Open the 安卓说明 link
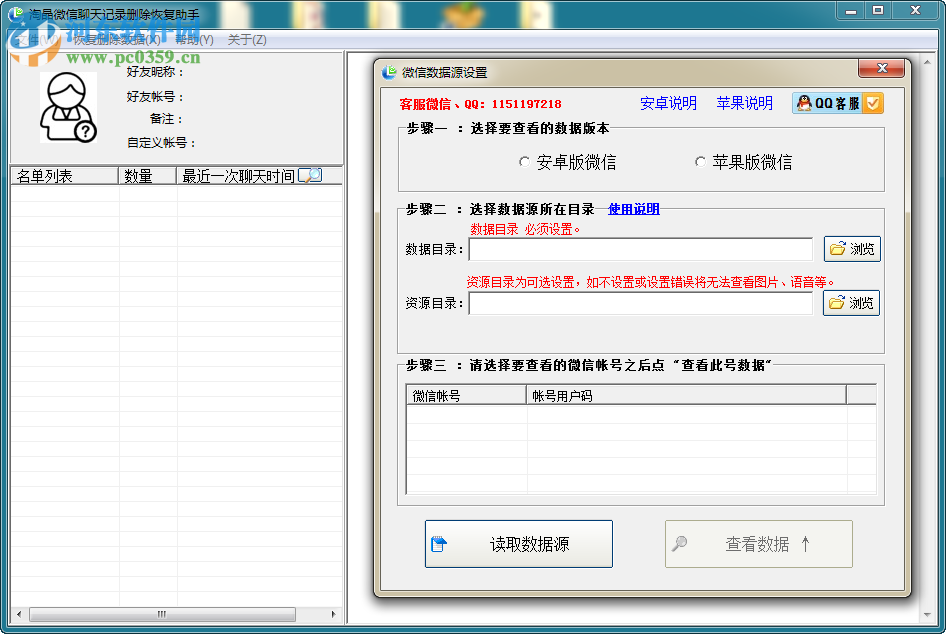 668,103
